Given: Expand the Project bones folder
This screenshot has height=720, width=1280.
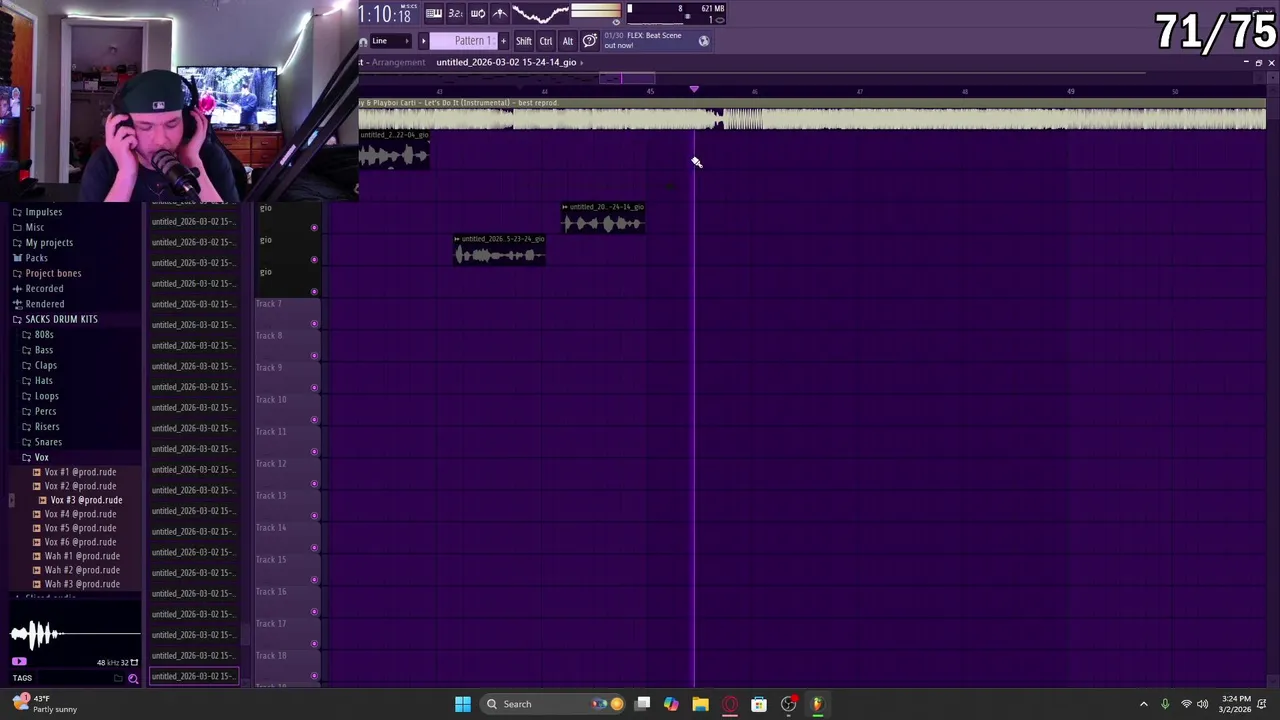Looking at the screenshot, I should (53, 273).
